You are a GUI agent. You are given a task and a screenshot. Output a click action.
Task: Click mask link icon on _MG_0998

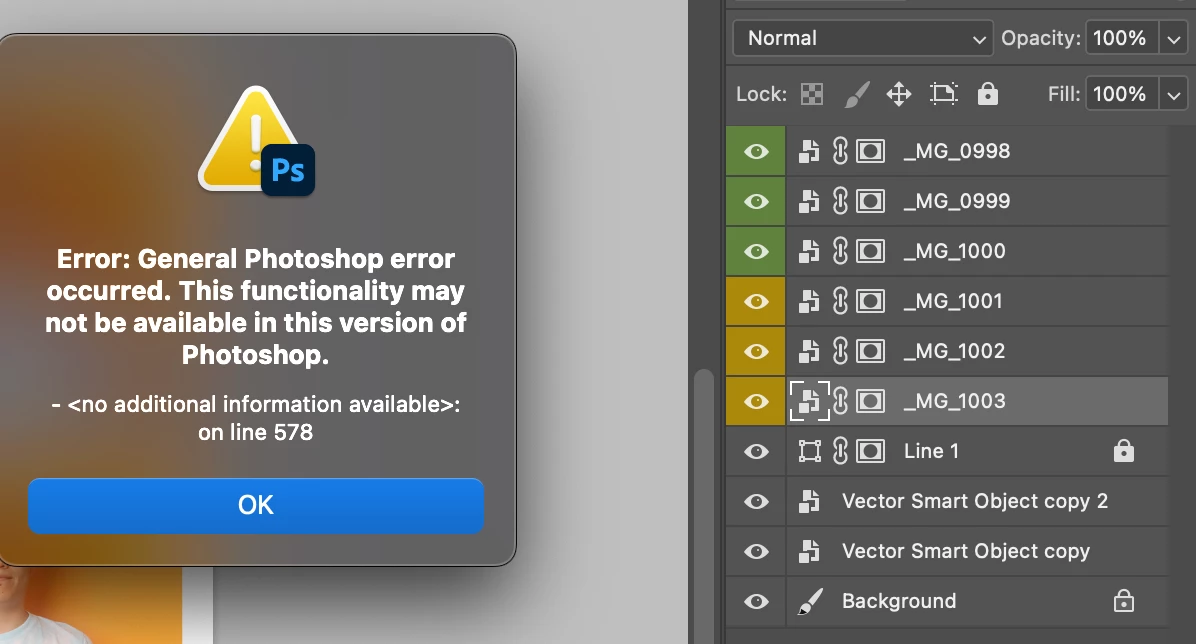click(x=840, y=151)
